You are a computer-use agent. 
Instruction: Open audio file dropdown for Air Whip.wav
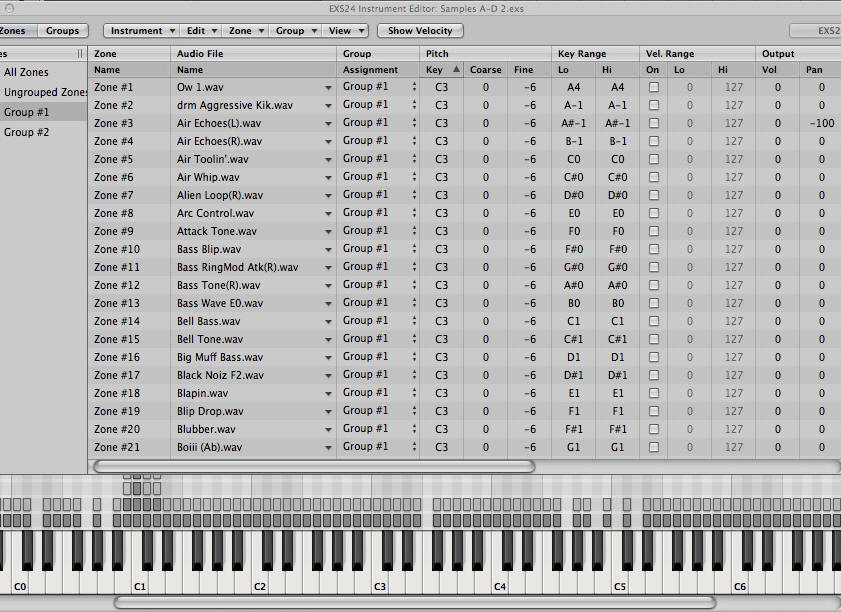point(328,178)
